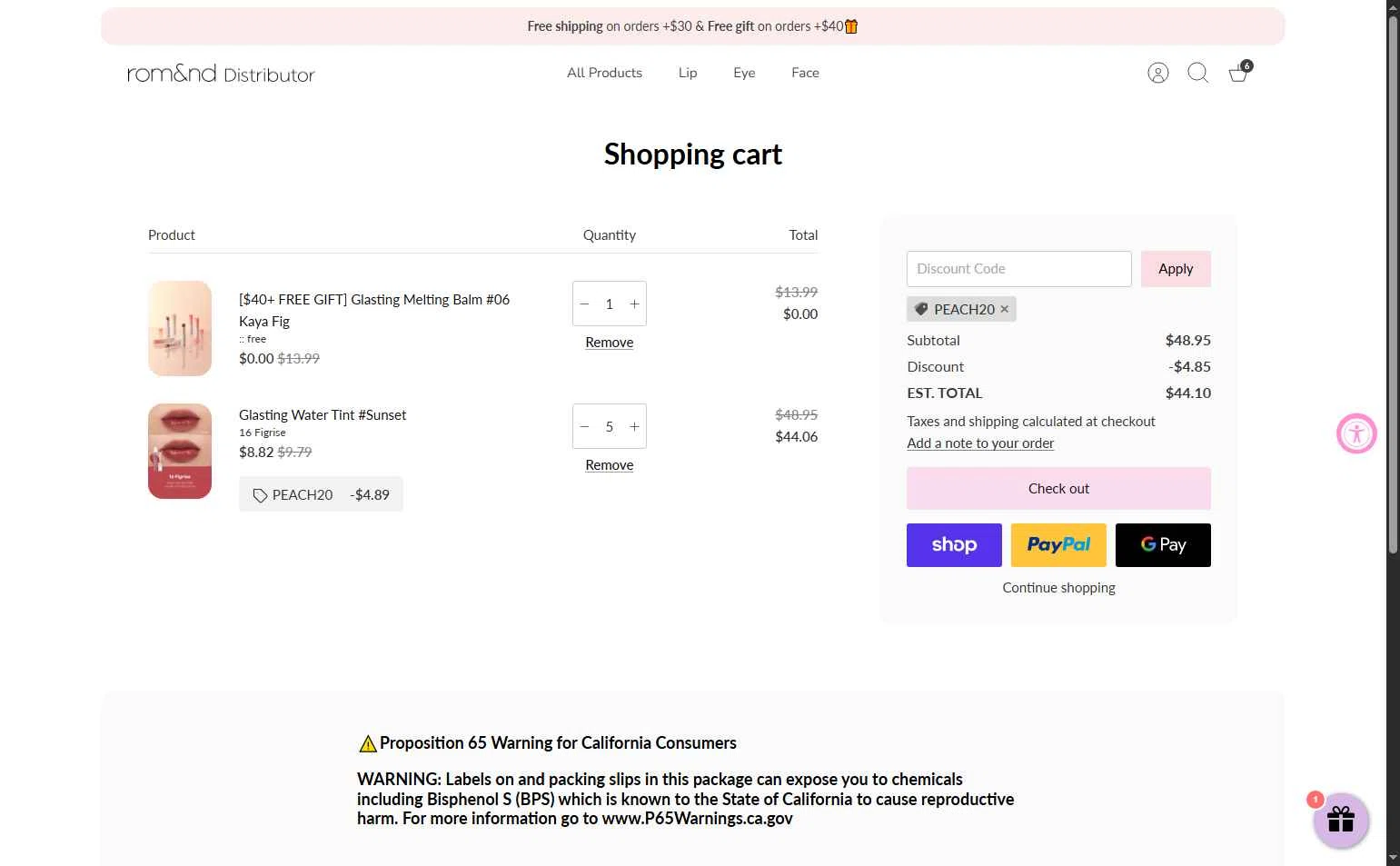The image size is (1400, 866).
Task: Click the 16 Figrise variant text
Action: click(x=263, y=433)
